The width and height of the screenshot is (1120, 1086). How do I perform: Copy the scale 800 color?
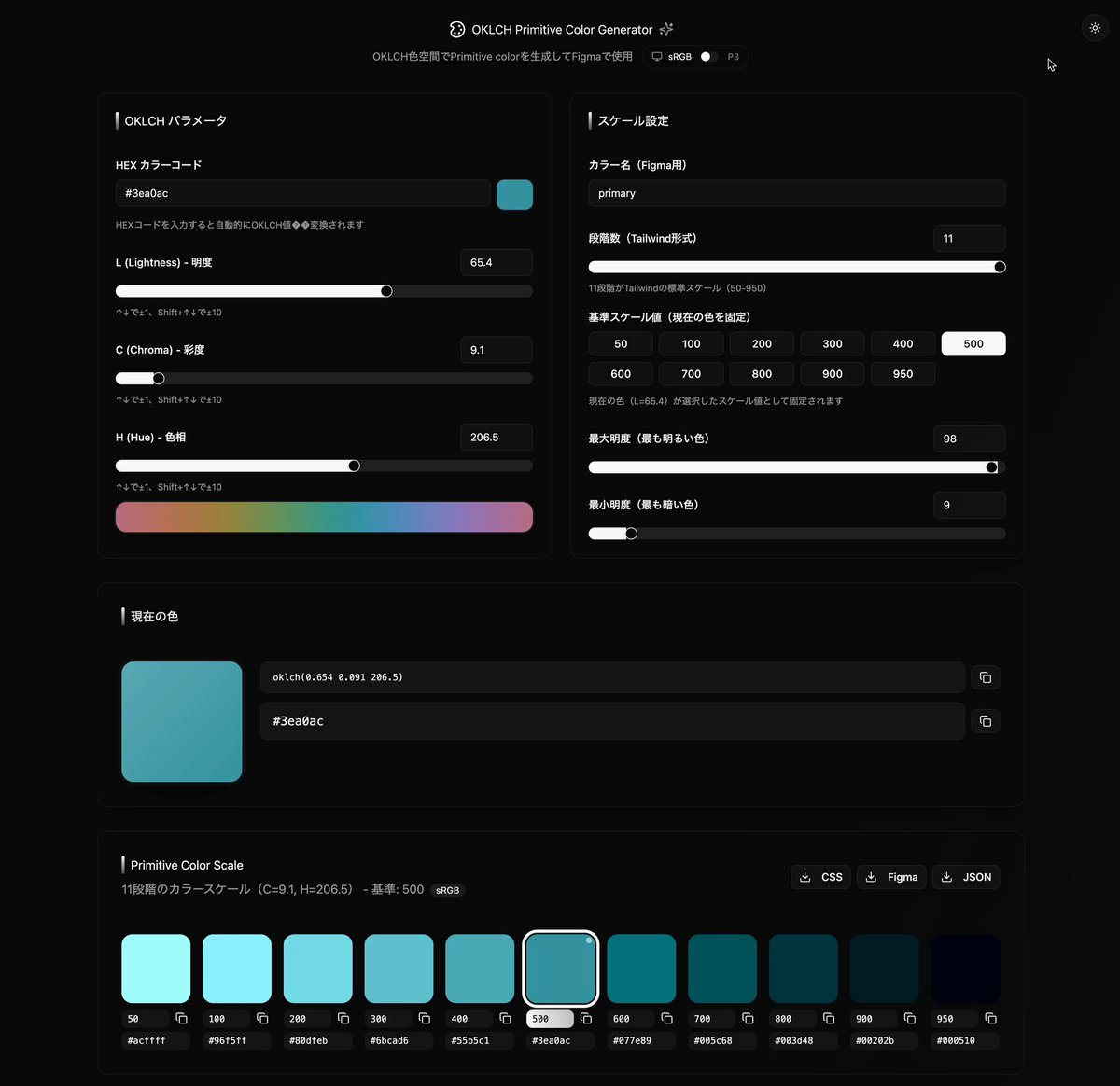coord(829,1019)
